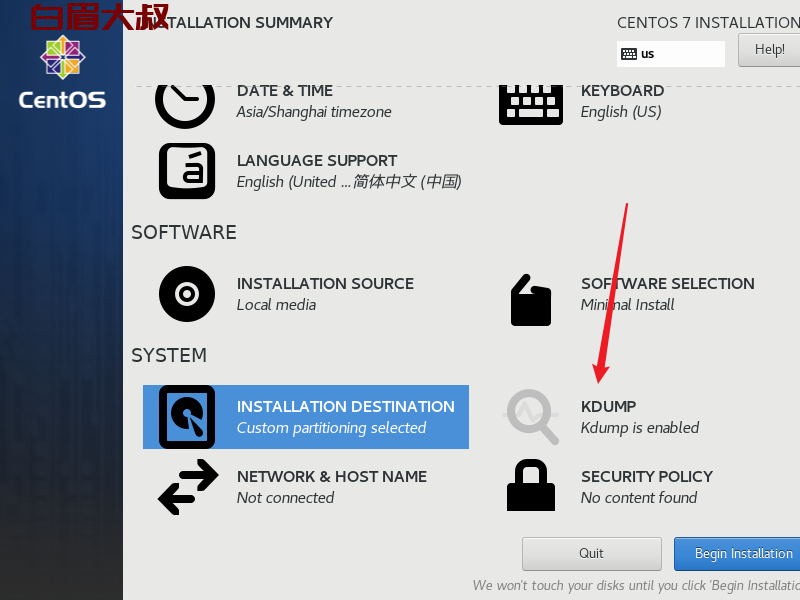Screen dimensions: 800x600
Task: Click the keyboard indicator icon beside 'us'
Action: [x=629, y=54]
